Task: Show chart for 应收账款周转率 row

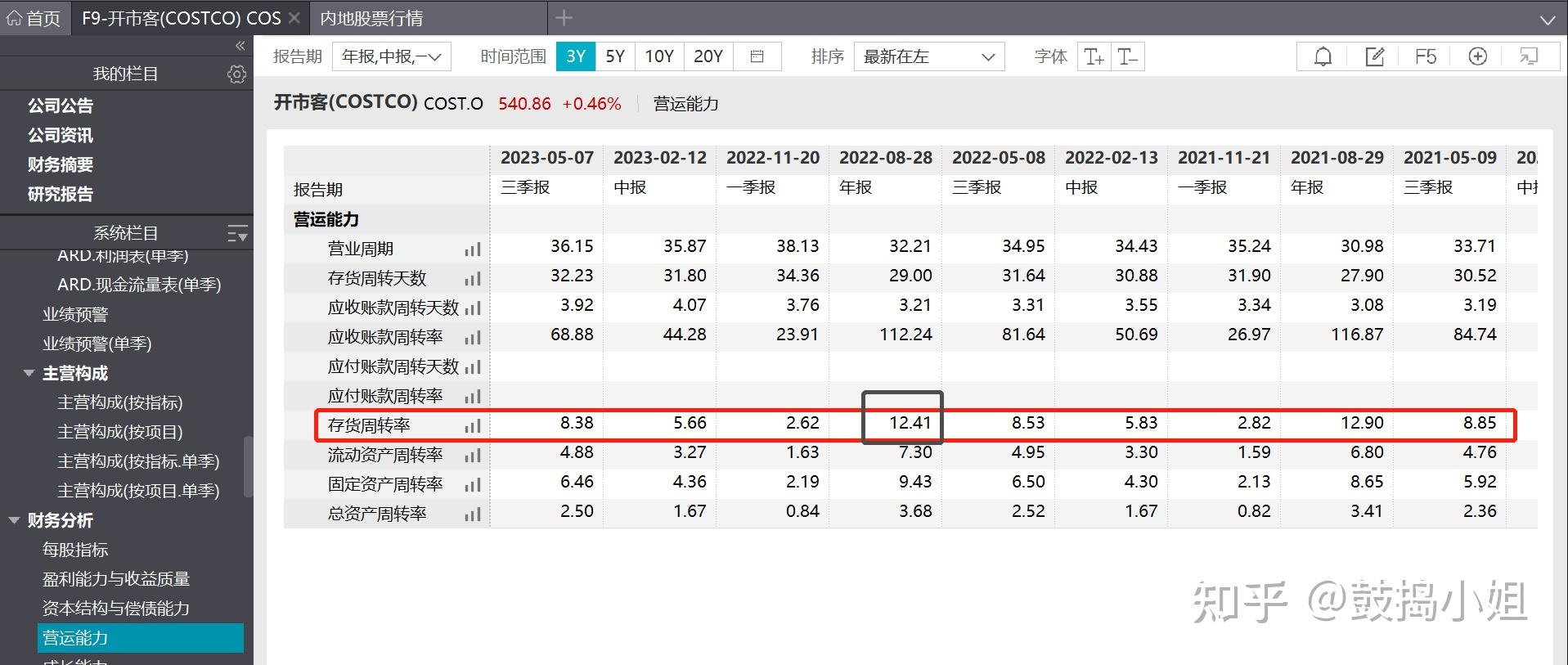Action: (x=473, y=338)
